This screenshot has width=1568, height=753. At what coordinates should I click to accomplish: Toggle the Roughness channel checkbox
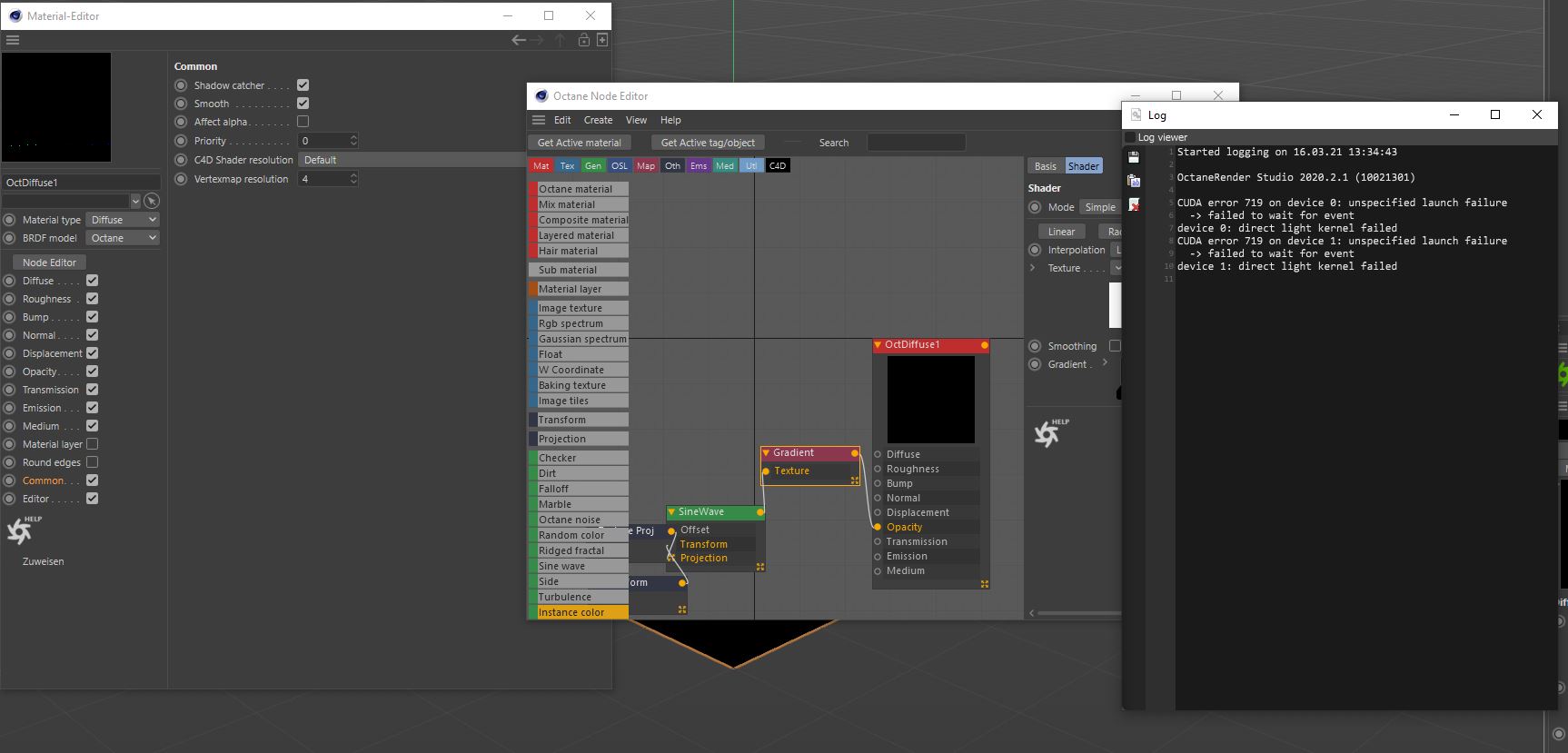click(x=92, y=299)
